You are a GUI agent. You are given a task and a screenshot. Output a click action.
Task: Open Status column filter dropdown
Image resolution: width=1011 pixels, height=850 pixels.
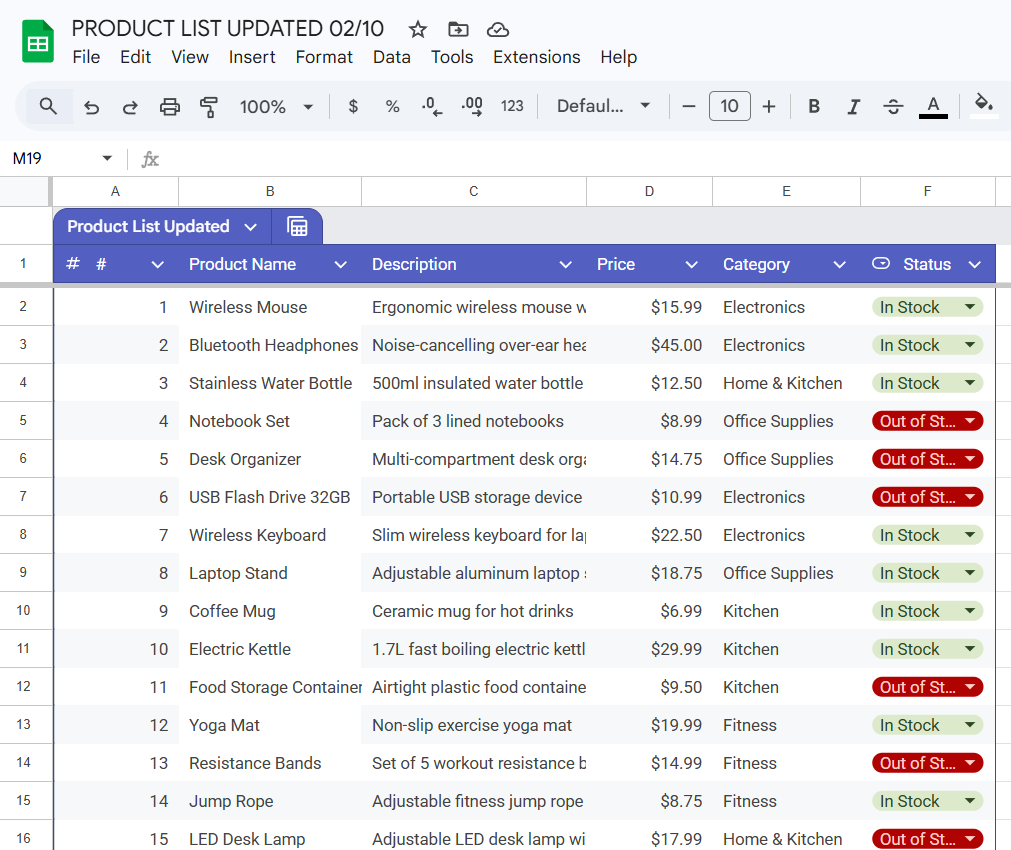pos(974,264)
